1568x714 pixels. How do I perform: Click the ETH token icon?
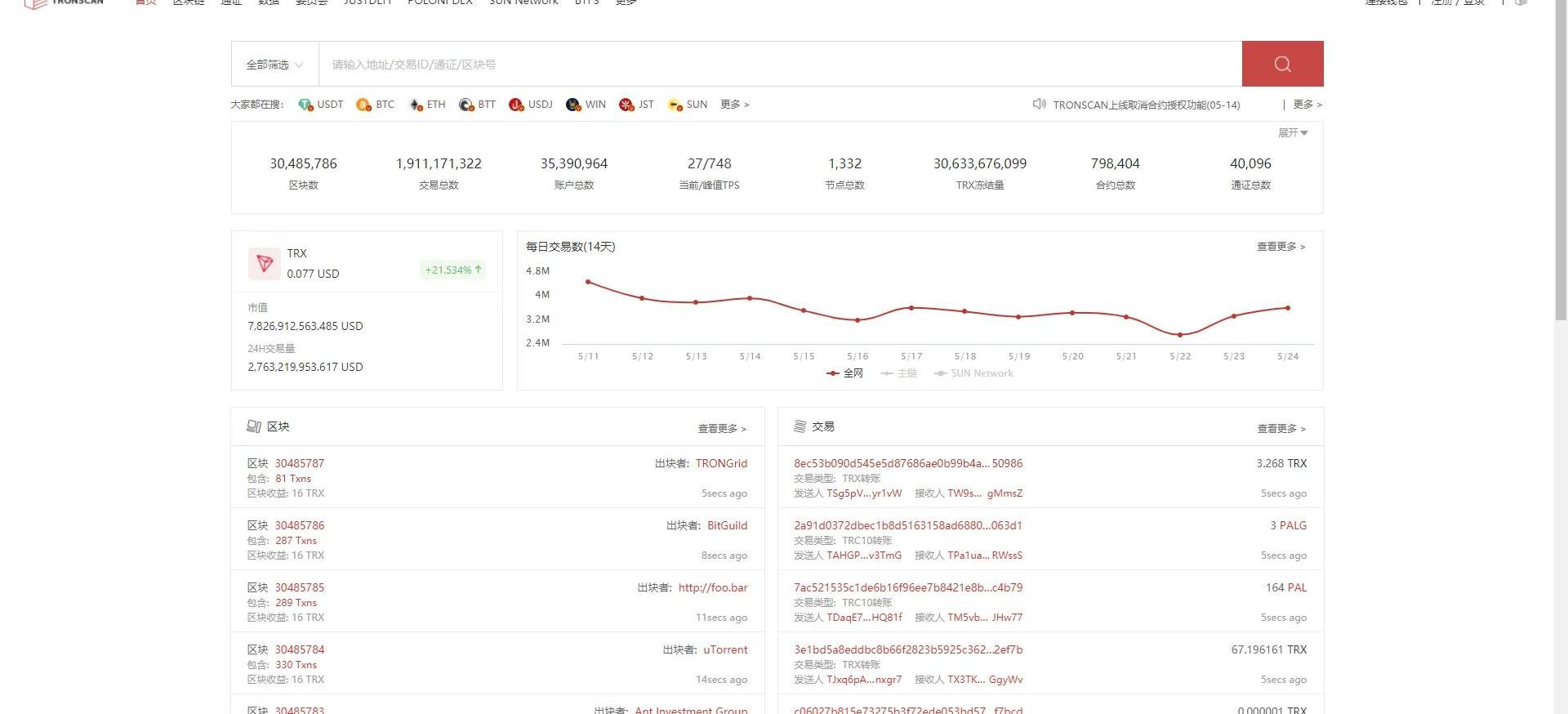click(x=416, y=105)
